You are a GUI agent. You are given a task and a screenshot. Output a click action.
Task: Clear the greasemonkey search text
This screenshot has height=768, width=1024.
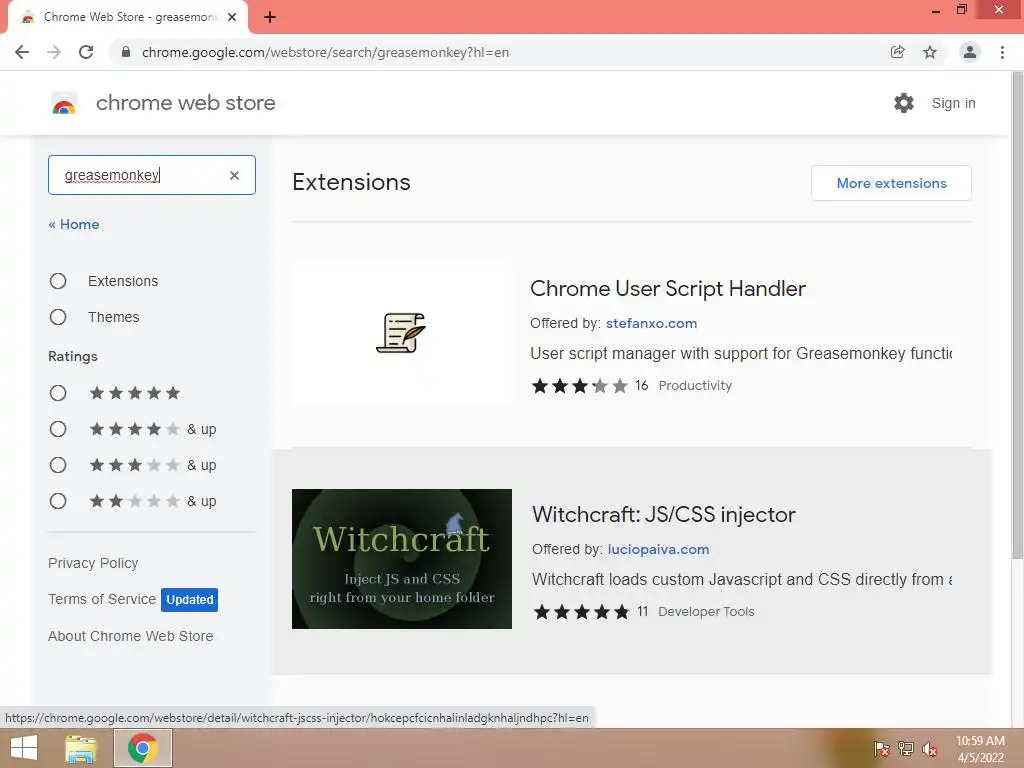pos(234,175)
